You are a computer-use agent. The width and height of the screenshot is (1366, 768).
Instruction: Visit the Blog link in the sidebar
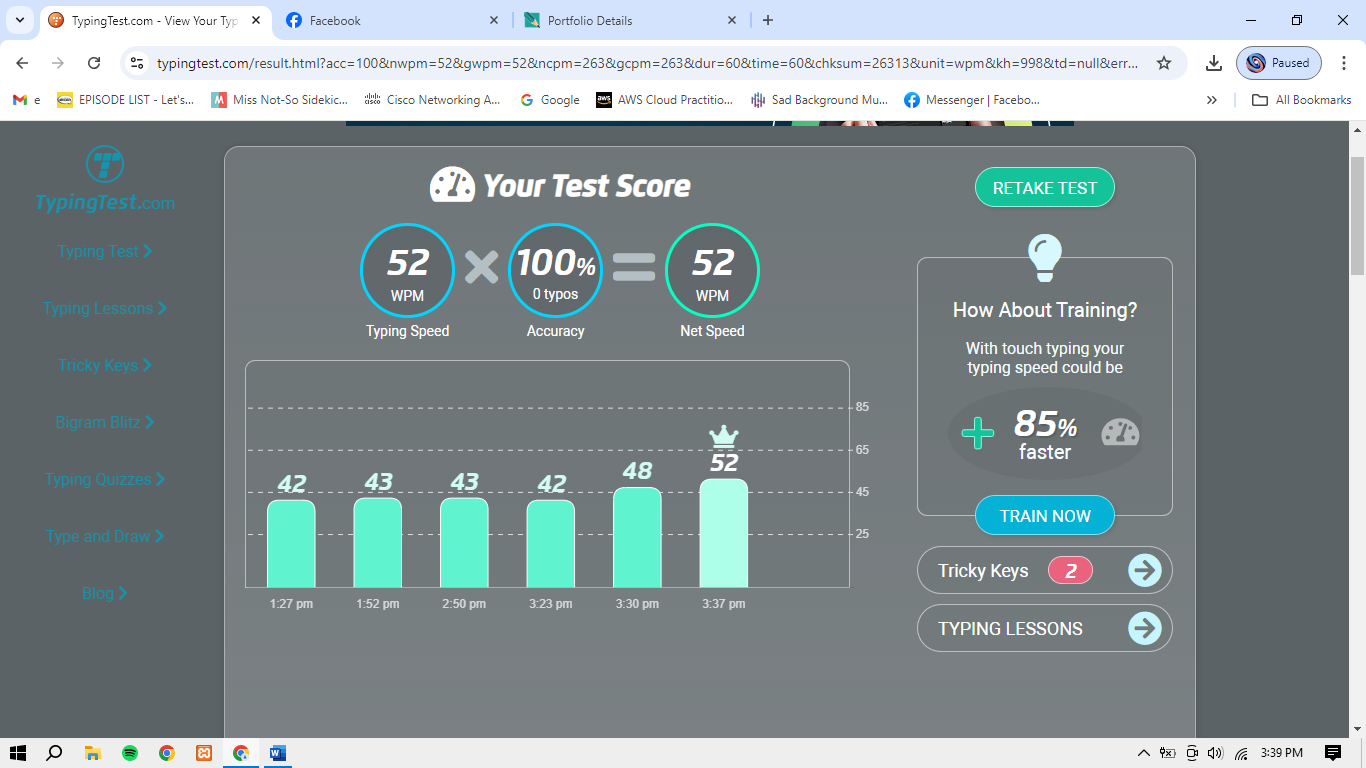coord(105,594)
